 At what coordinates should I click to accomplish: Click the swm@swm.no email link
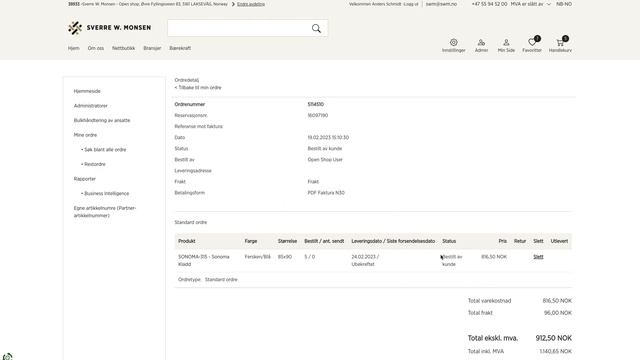click(x=441, y=4)
